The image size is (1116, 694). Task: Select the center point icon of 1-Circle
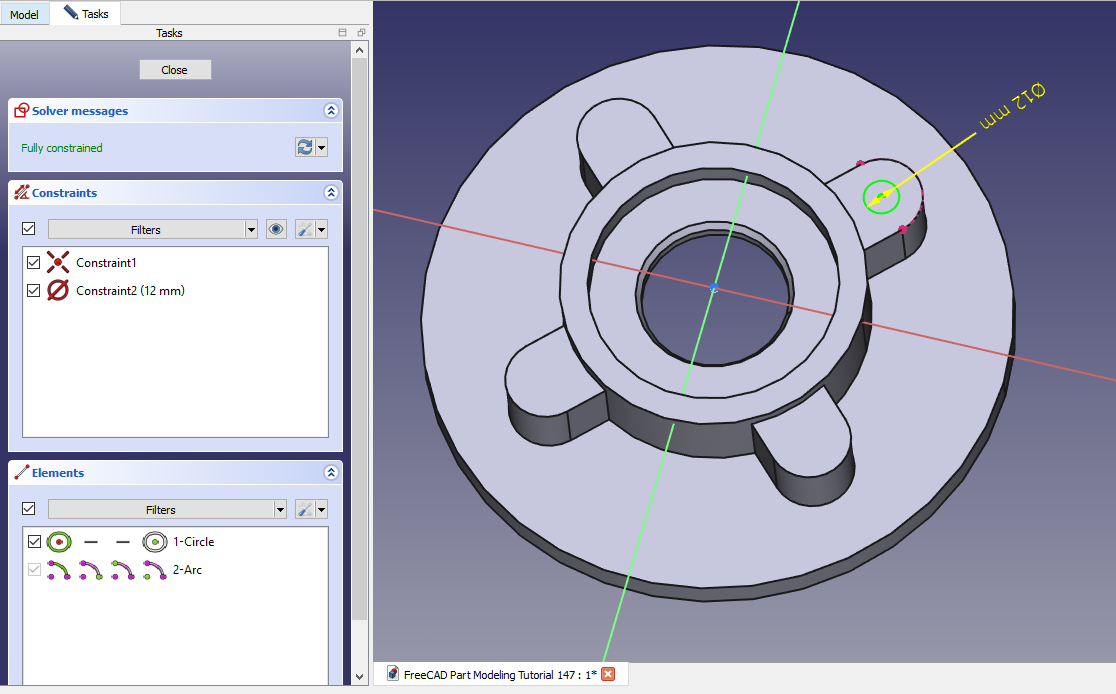tap(155, 542)
